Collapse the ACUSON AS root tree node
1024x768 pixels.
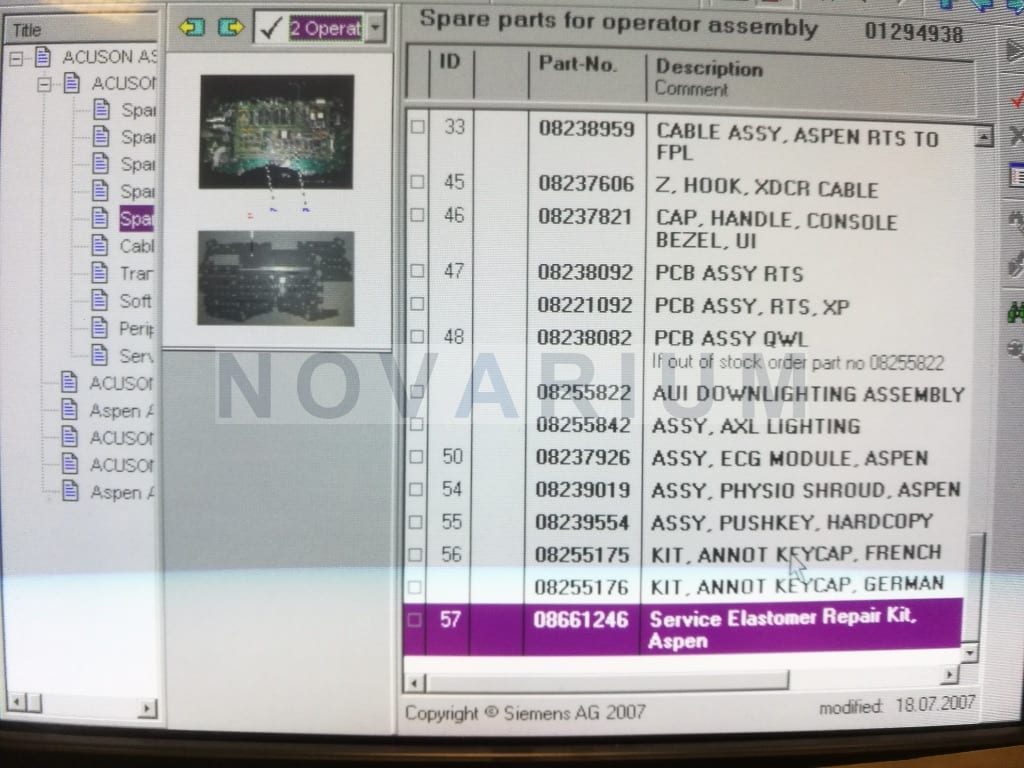pos(16,59)
